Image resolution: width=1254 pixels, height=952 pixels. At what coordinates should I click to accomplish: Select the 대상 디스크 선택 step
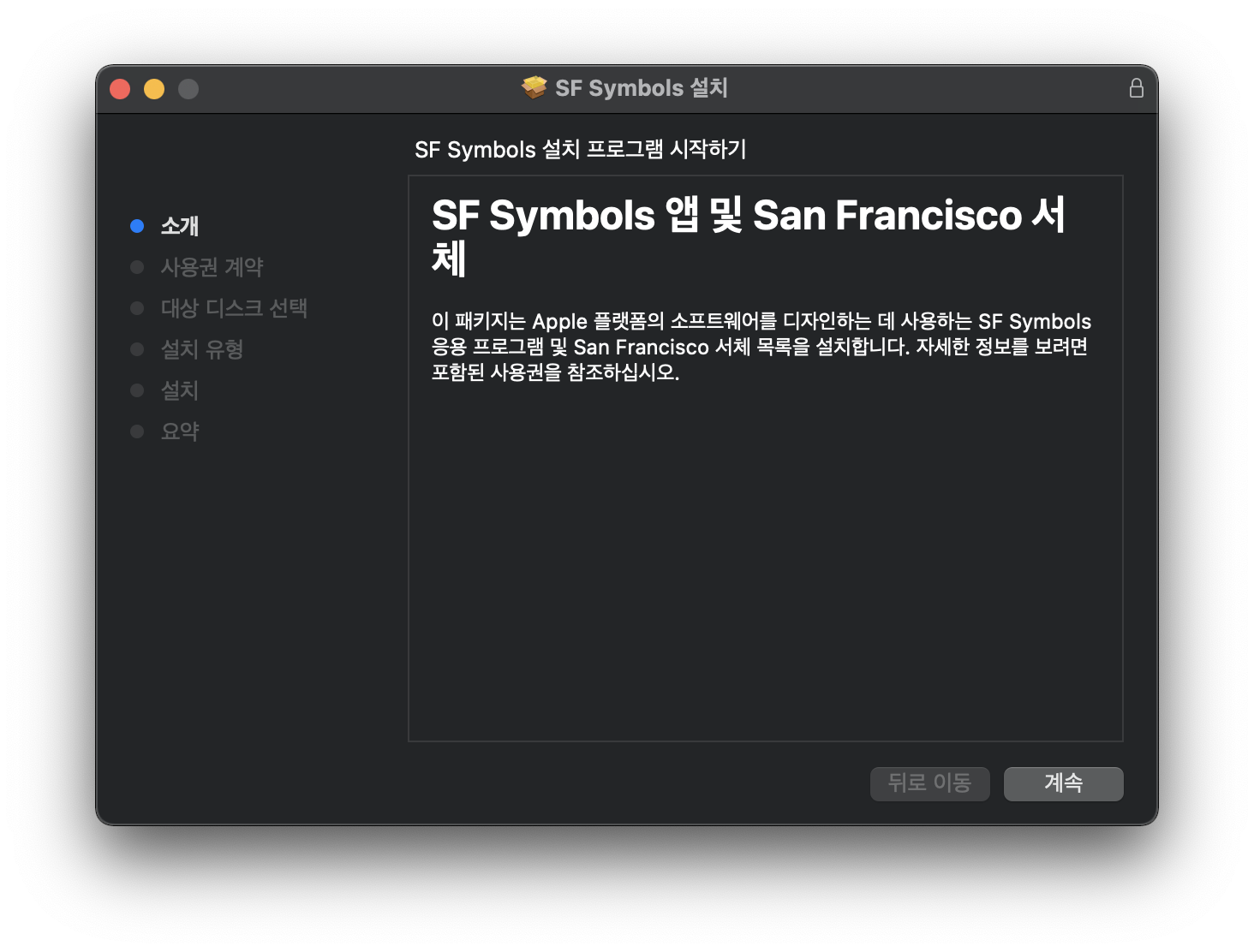pos(234,308)
